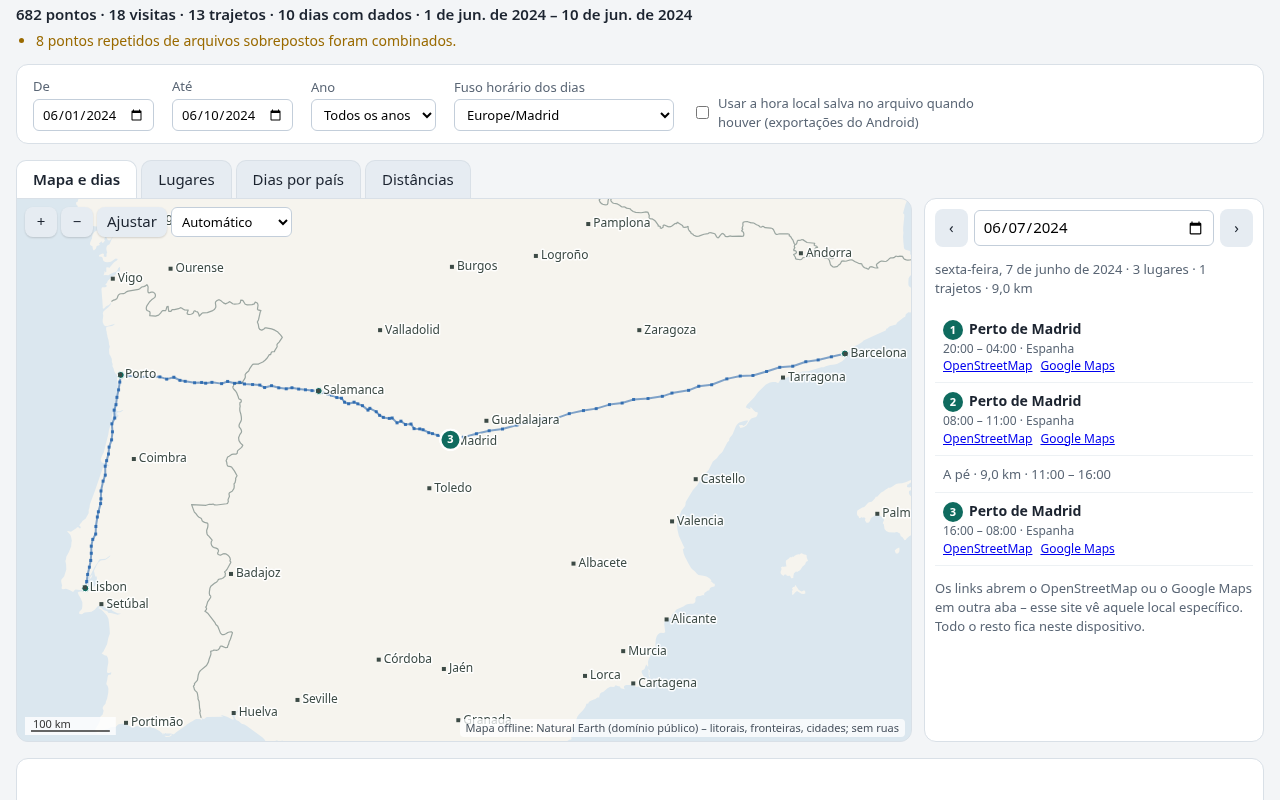Click numbered badge 3 in the visits list
The width and height of the screenshot is (1280, 800).
click(953, 511)
